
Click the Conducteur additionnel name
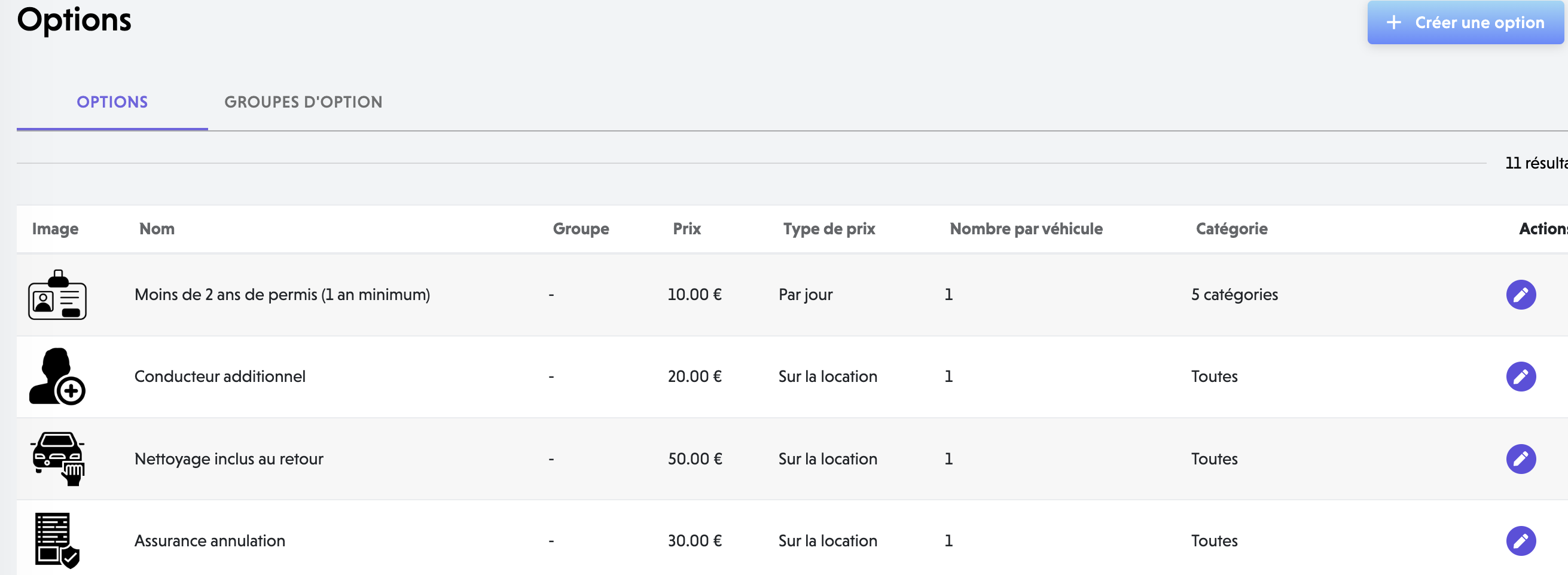click(219, 377)
